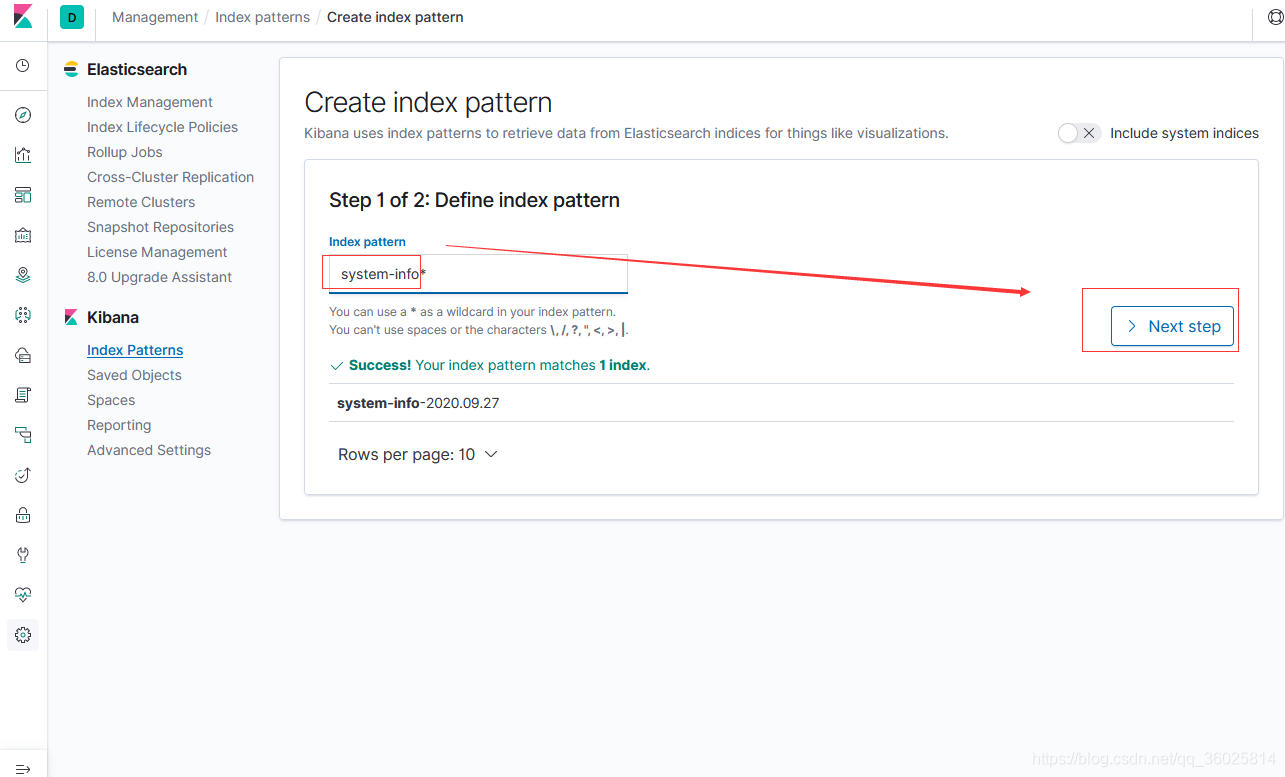Open the Uptime monitoring icon
This screenshot has width=1285, height=777.
click(x=22, y=475)
